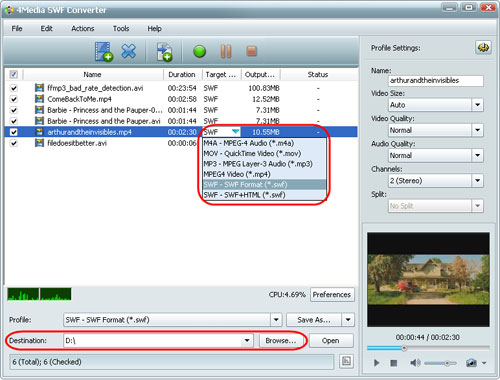This screenshot has height=380, width=500.
Task: Click the Save As... button
Action: [314, 320]
